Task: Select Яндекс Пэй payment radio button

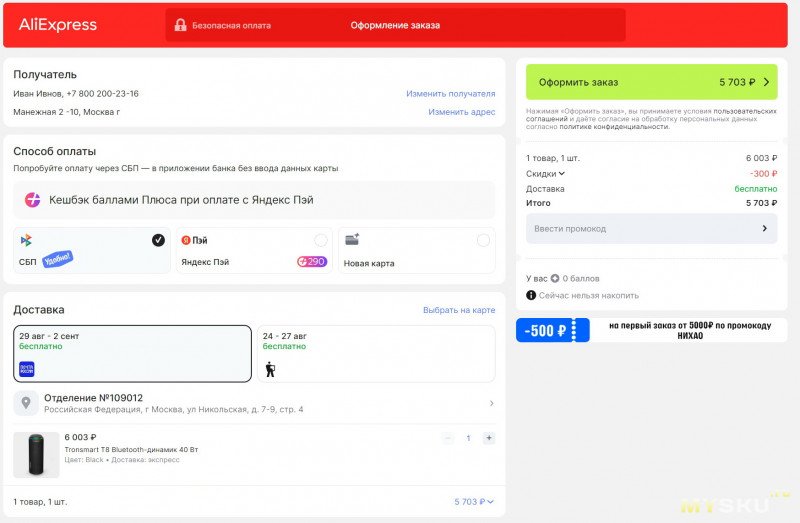Action: [320, 240]
